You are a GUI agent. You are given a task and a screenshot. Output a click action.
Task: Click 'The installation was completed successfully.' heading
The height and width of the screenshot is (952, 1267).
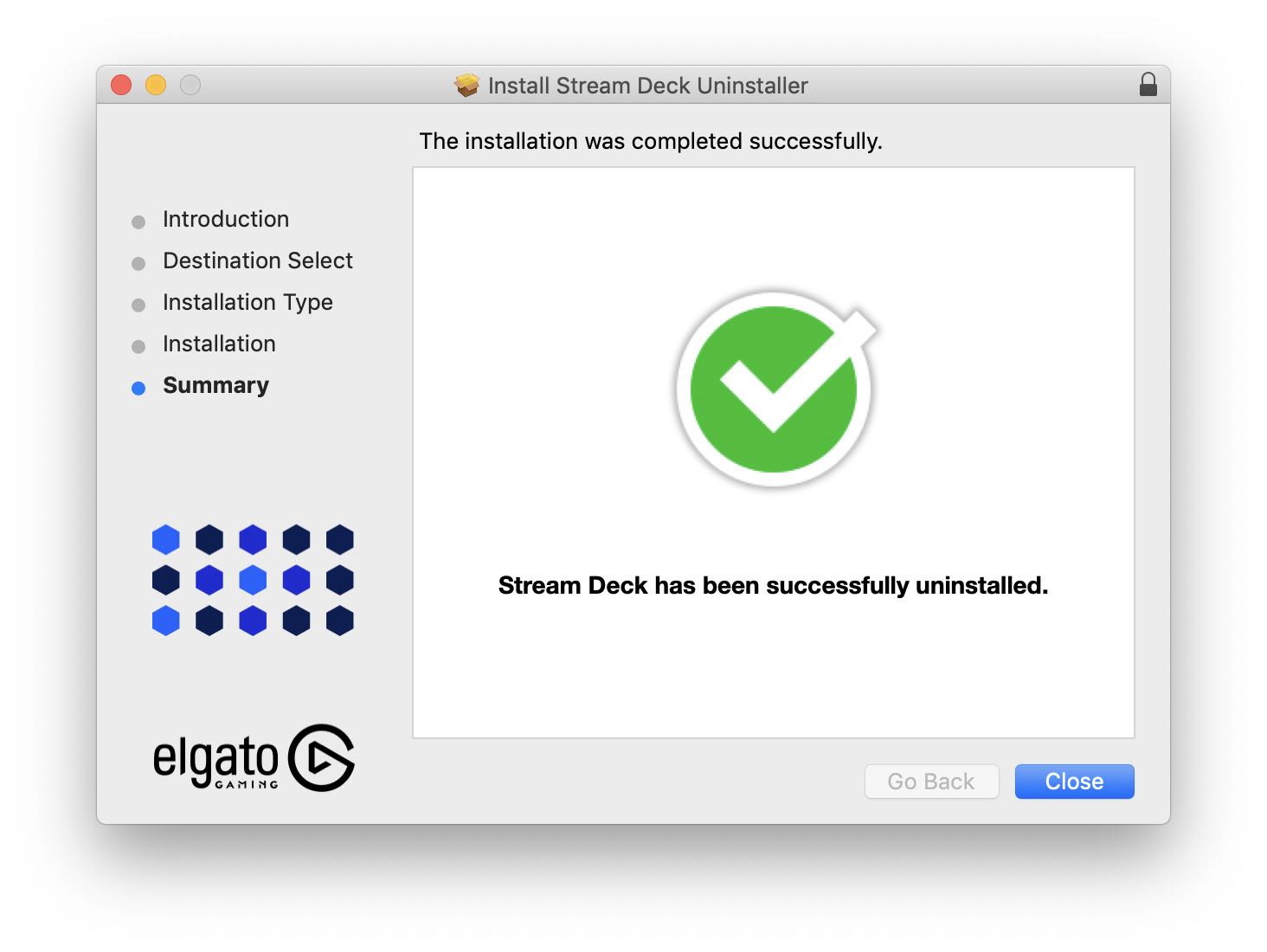[651, 141]
